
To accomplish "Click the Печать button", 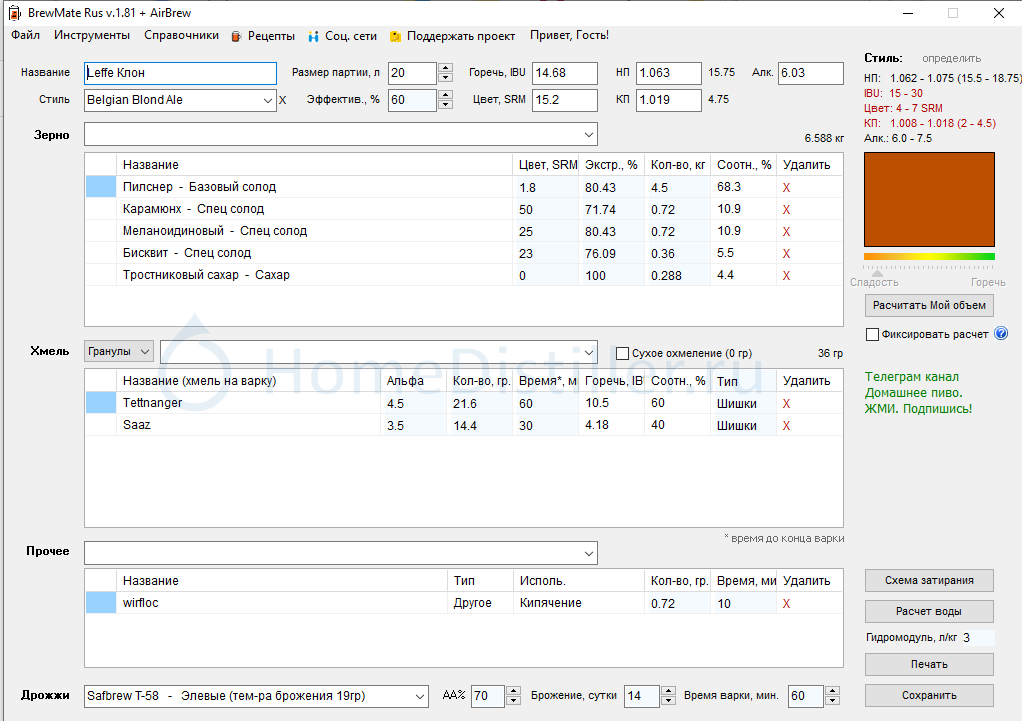I will point(929,664).
